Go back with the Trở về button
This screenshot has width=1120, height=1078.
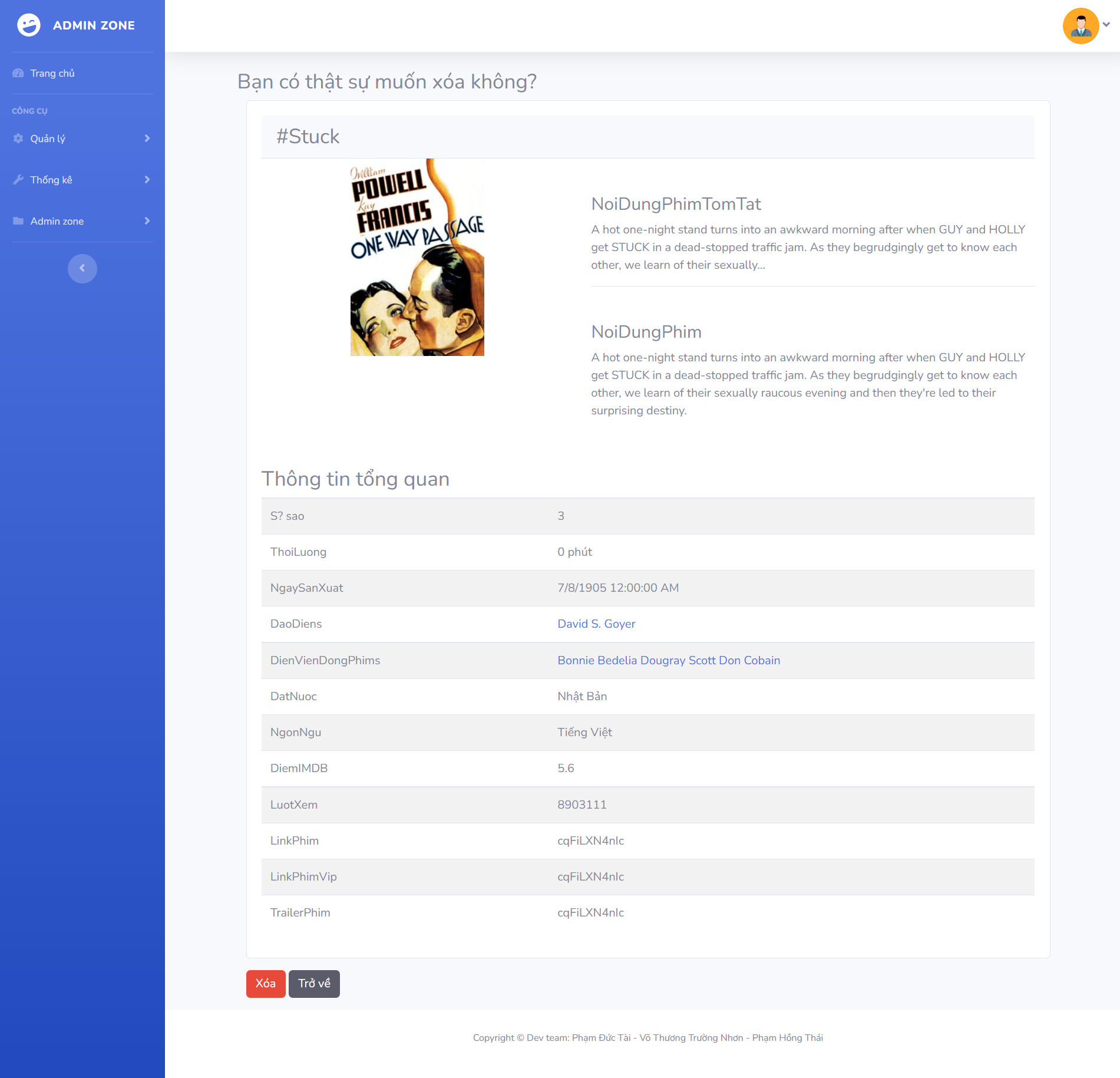click(x=314, y=984)
